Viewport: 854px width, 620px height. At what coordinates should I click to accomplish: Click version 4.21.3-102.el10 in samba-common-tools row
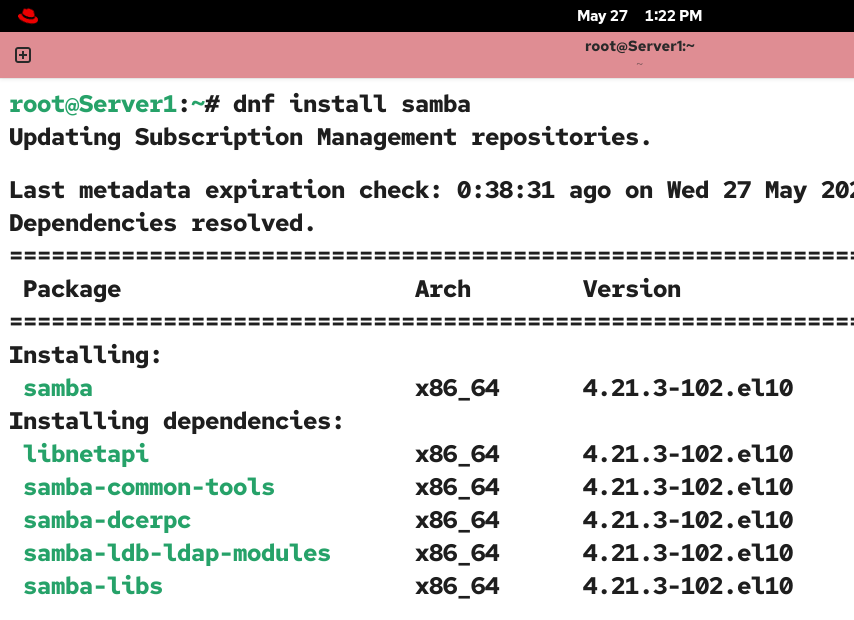pos(688,488)
